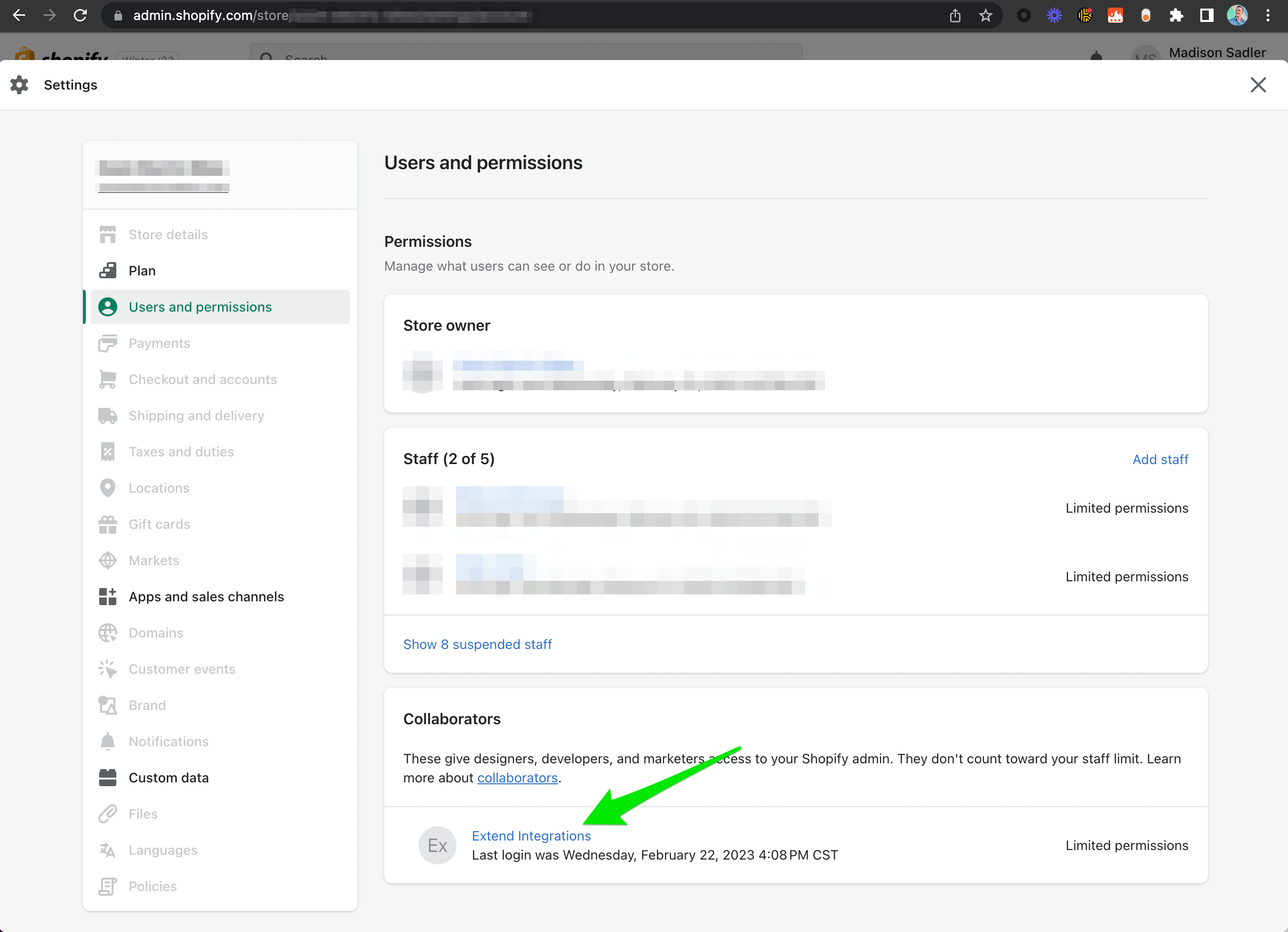The height and width of the screenshot is (932, 1288).
Task: Click the Settings gear icon in header
Action: pos(20,84)
